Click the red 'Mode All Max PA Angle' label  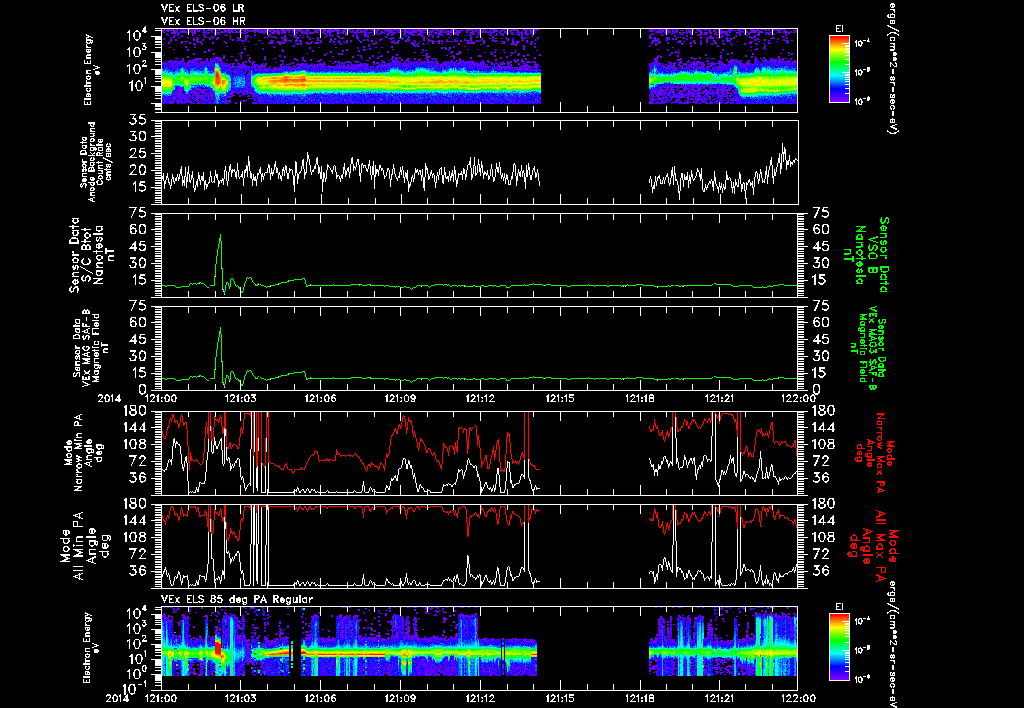[x=874, y=545]
